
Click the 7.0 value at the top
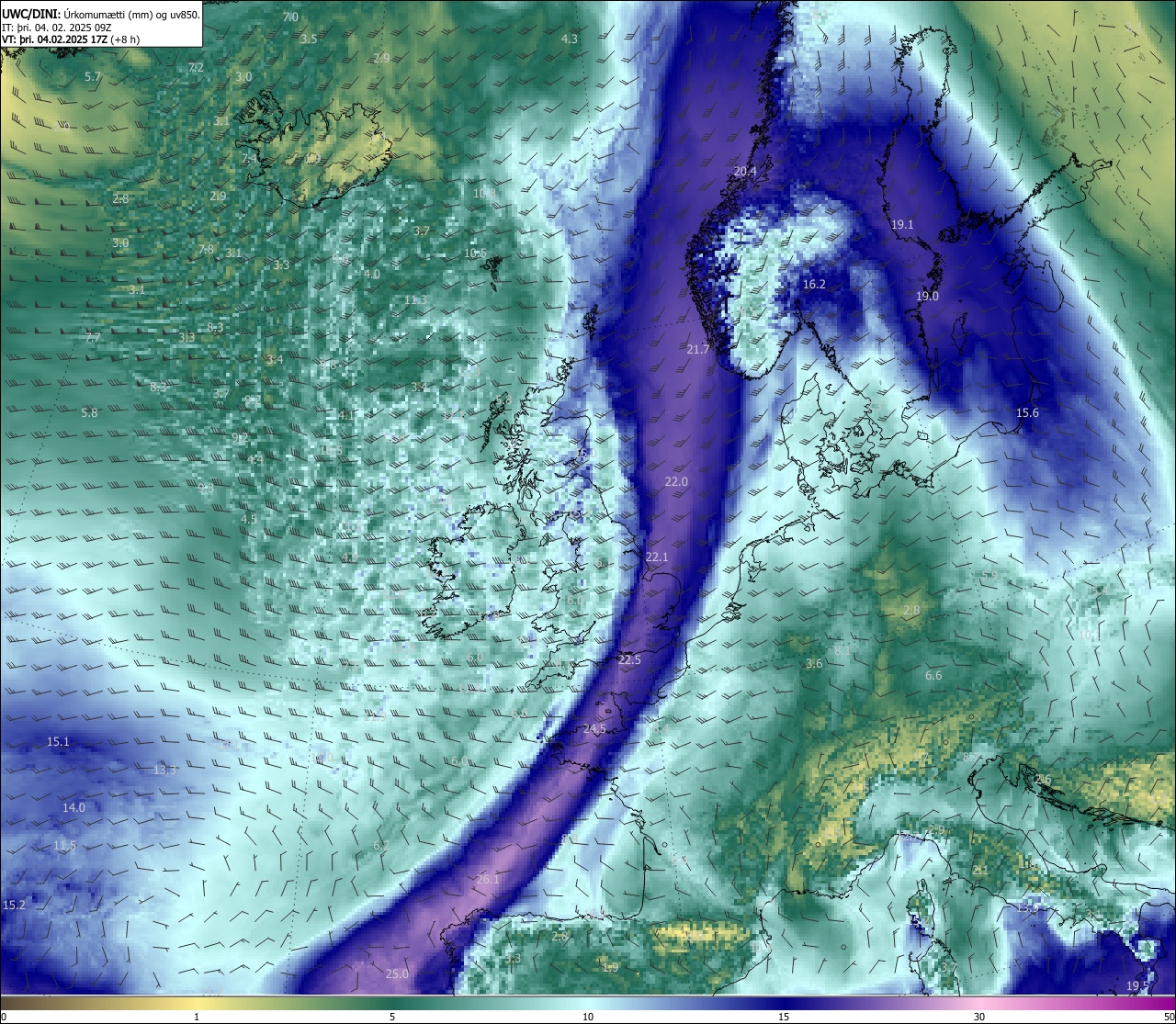tap(290, 17)
